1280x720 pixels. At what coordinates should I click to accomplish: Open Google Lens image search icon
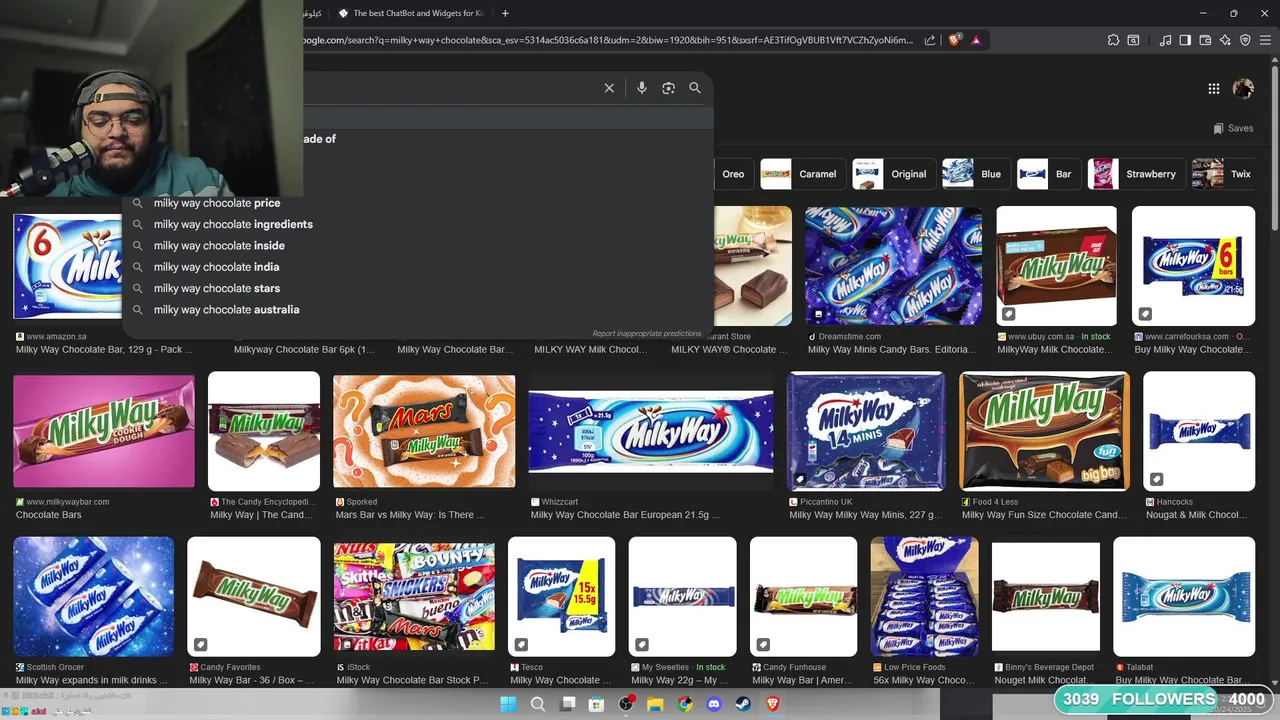[668, 88]
